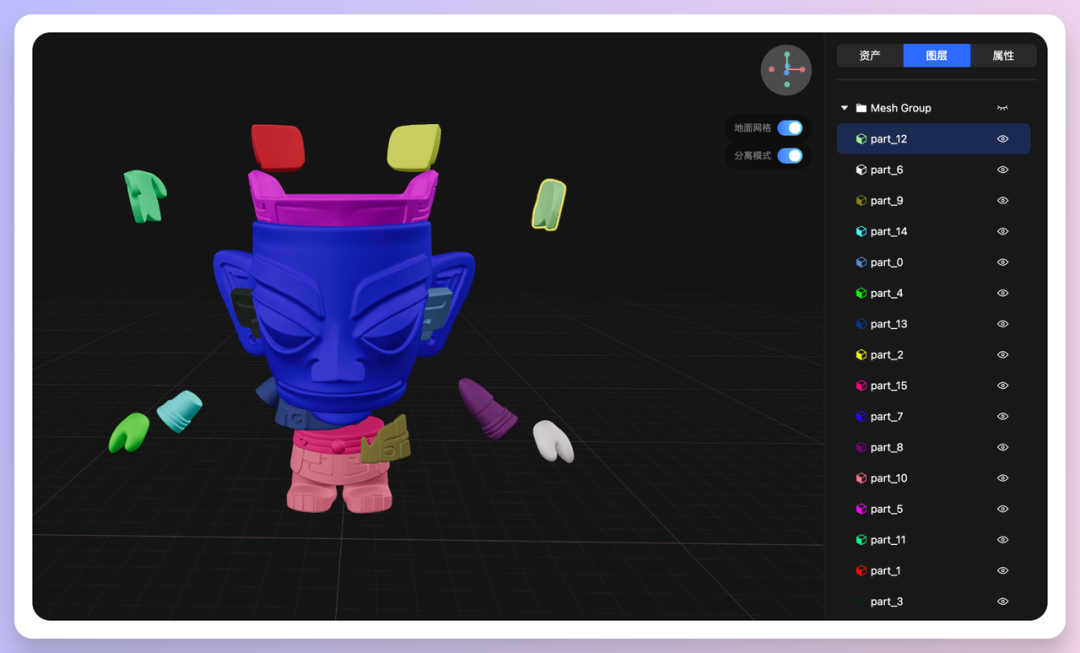Click the blue face mask in viewport
The width and height of the screenshot is (1080, 653).
pos(340,300)
